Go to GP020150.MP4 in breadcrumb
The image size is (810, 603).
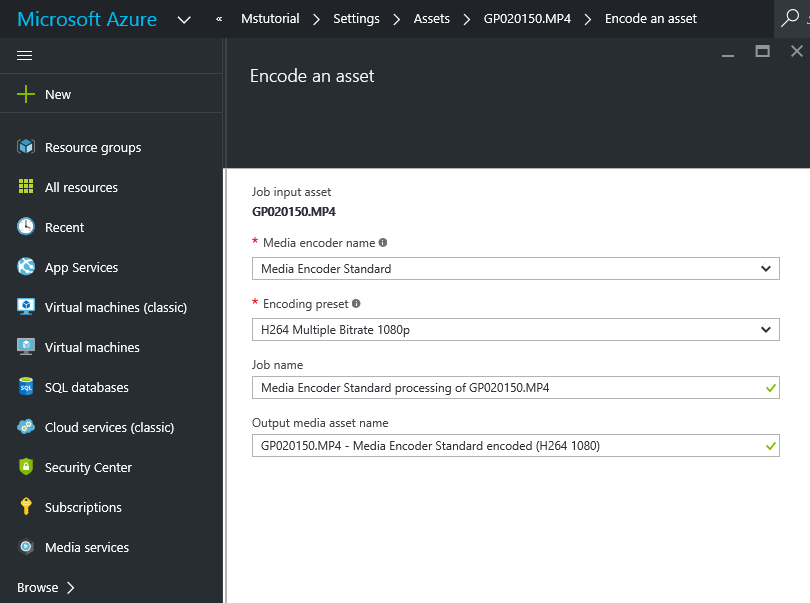tap(527, 19)
